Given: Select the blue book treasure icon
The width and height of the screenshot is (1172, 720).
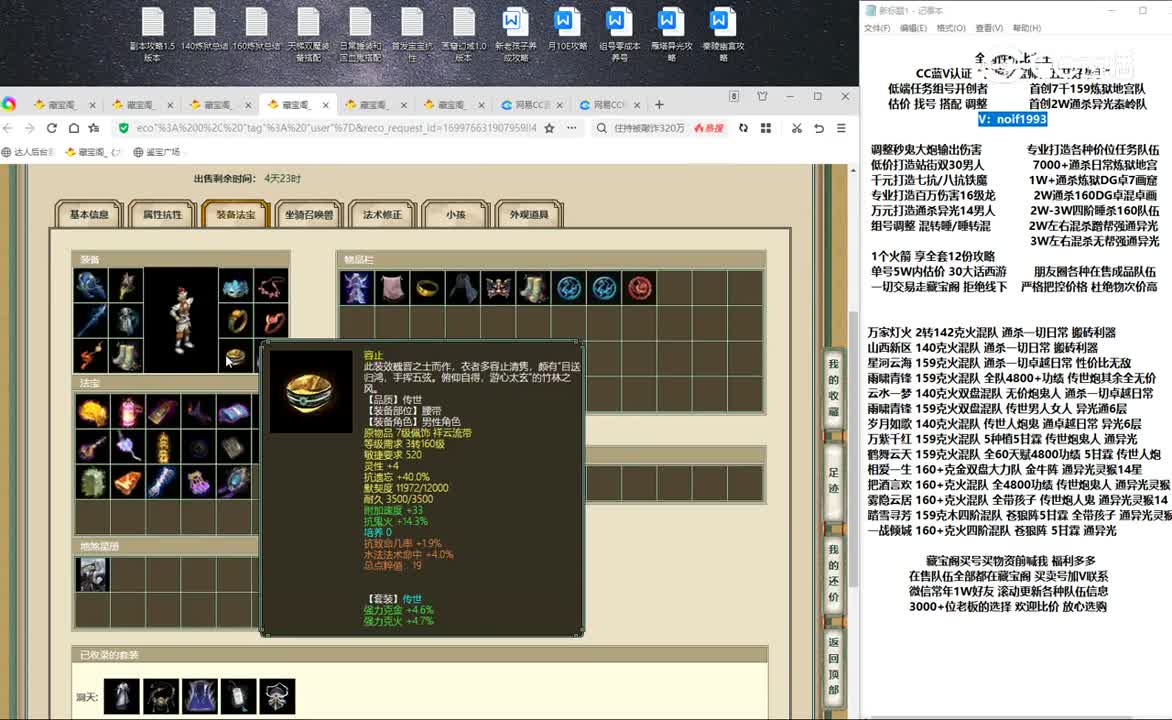Looking at the screenshot, I should click(x=234, y=410).
